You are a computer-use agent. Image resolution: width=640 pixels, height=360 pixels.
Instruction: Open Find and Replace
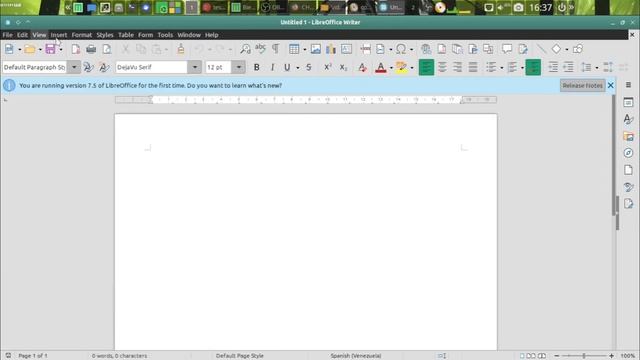(x=245, y=49)
